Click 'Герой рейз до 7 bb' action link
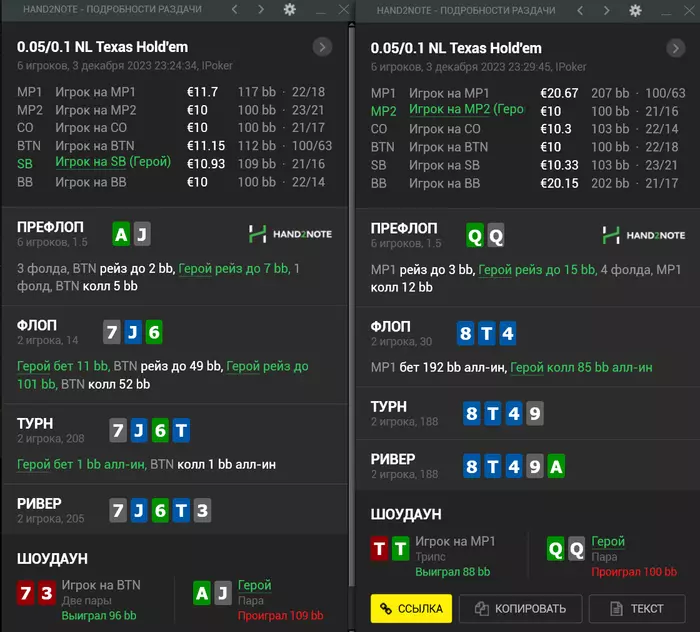This screenshot has height=632, width=700. pos(234,268)
